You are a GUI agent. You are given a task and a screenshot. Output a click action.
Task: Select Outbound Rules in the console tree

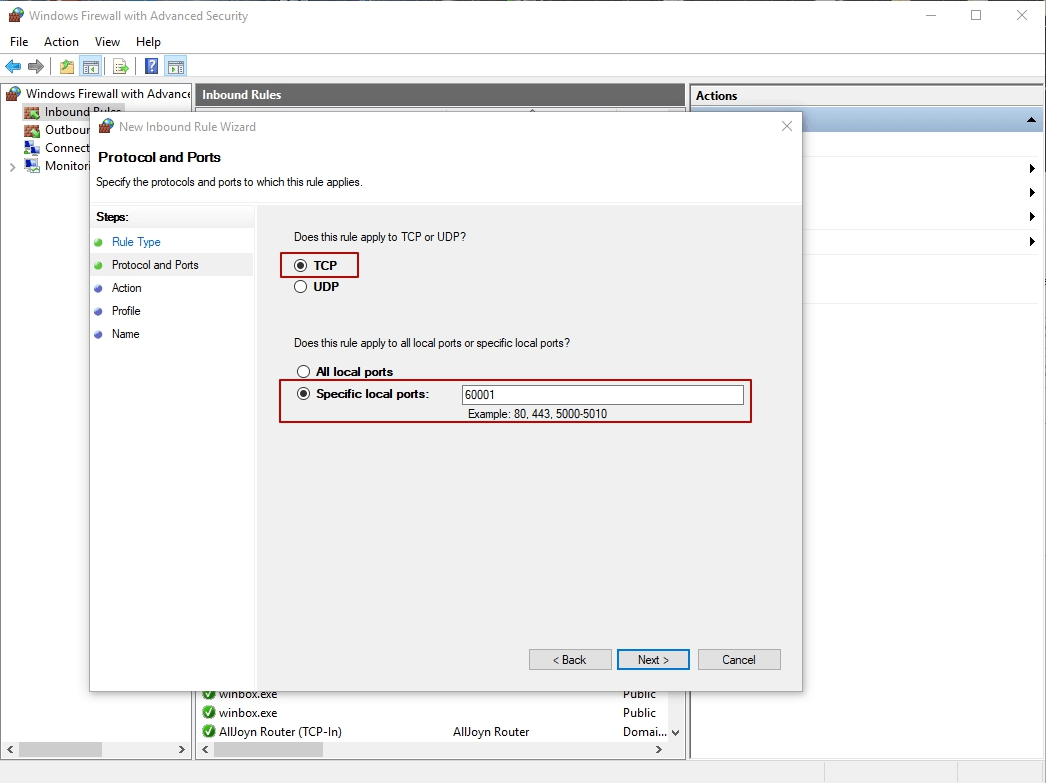pos(67,129)
